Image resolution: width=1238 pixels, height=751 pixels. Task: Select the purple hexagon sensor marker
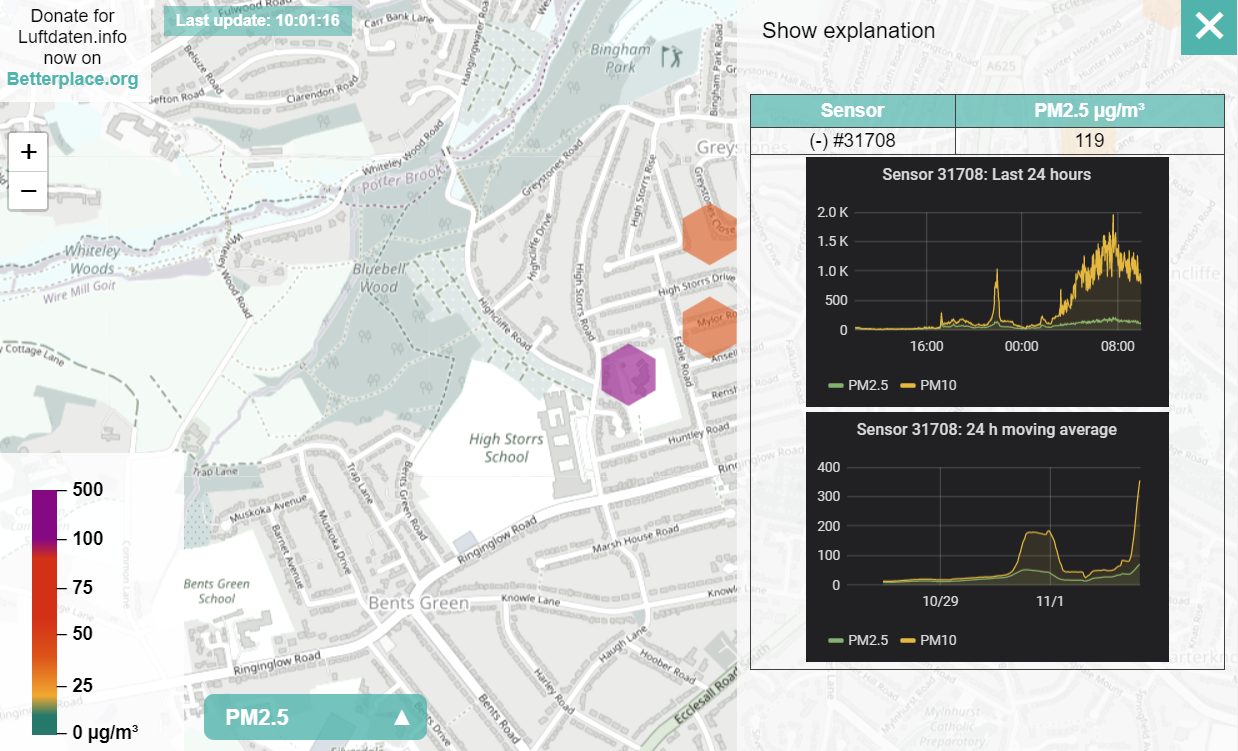pos(628,374)
